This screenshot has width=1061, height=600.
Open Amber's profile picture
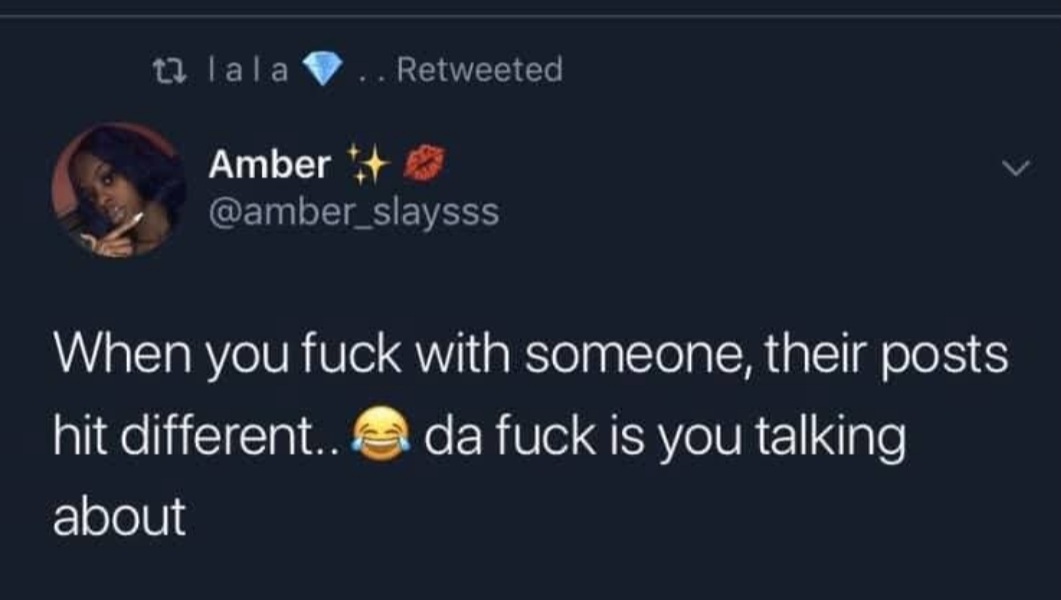click(119, 190)
